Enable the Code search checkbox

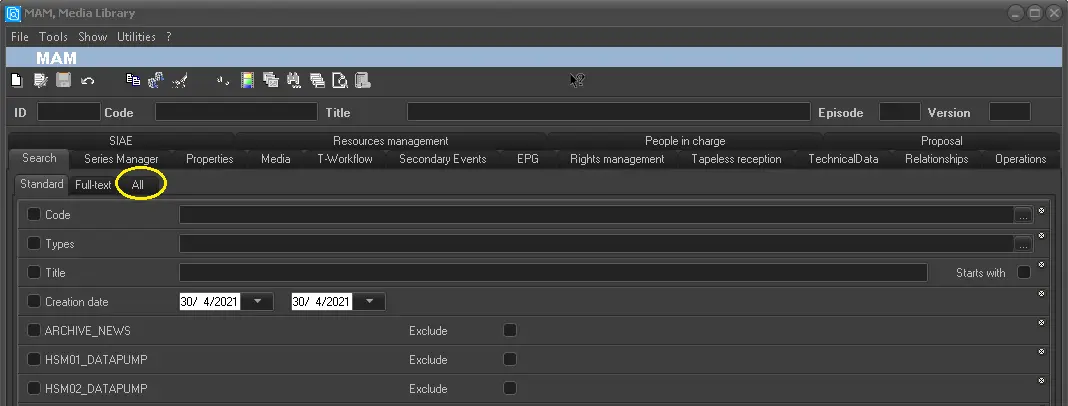pos(34,214)
